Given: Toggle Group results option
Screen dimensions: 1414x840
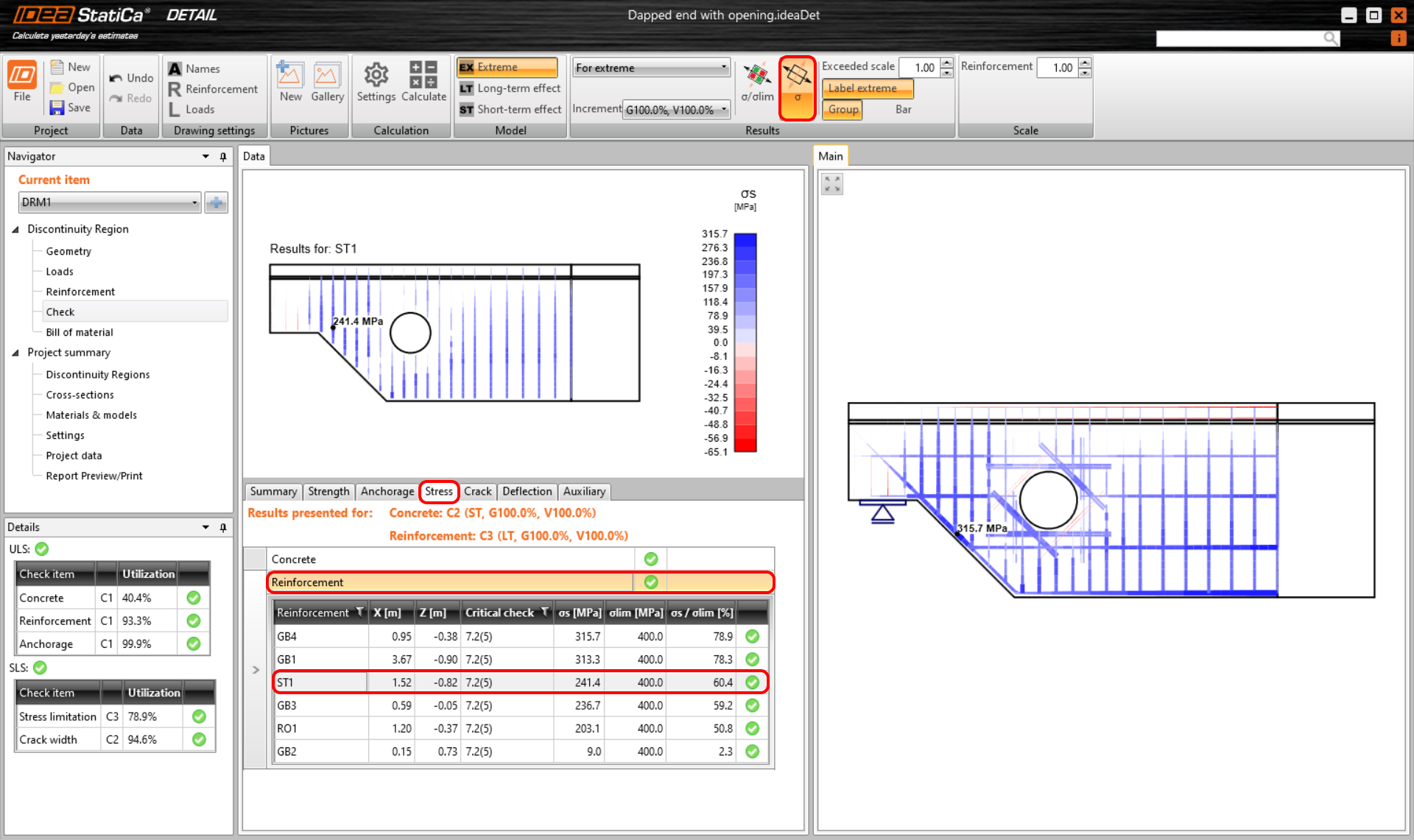Looking at the screenshot, I should [x=842, y=109].
